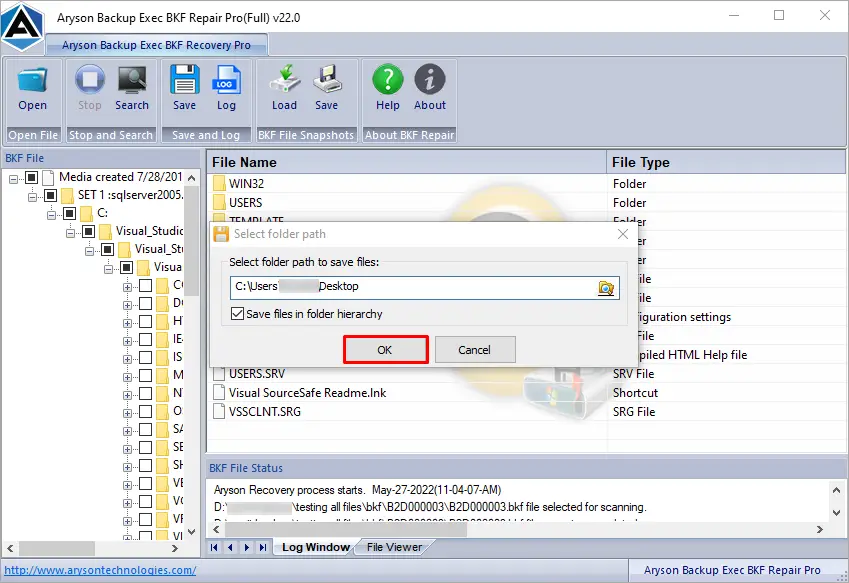Click the Stop toolbar icon
Image resolution: width=849 pixels, height=583 pixels.
(90, 80)
